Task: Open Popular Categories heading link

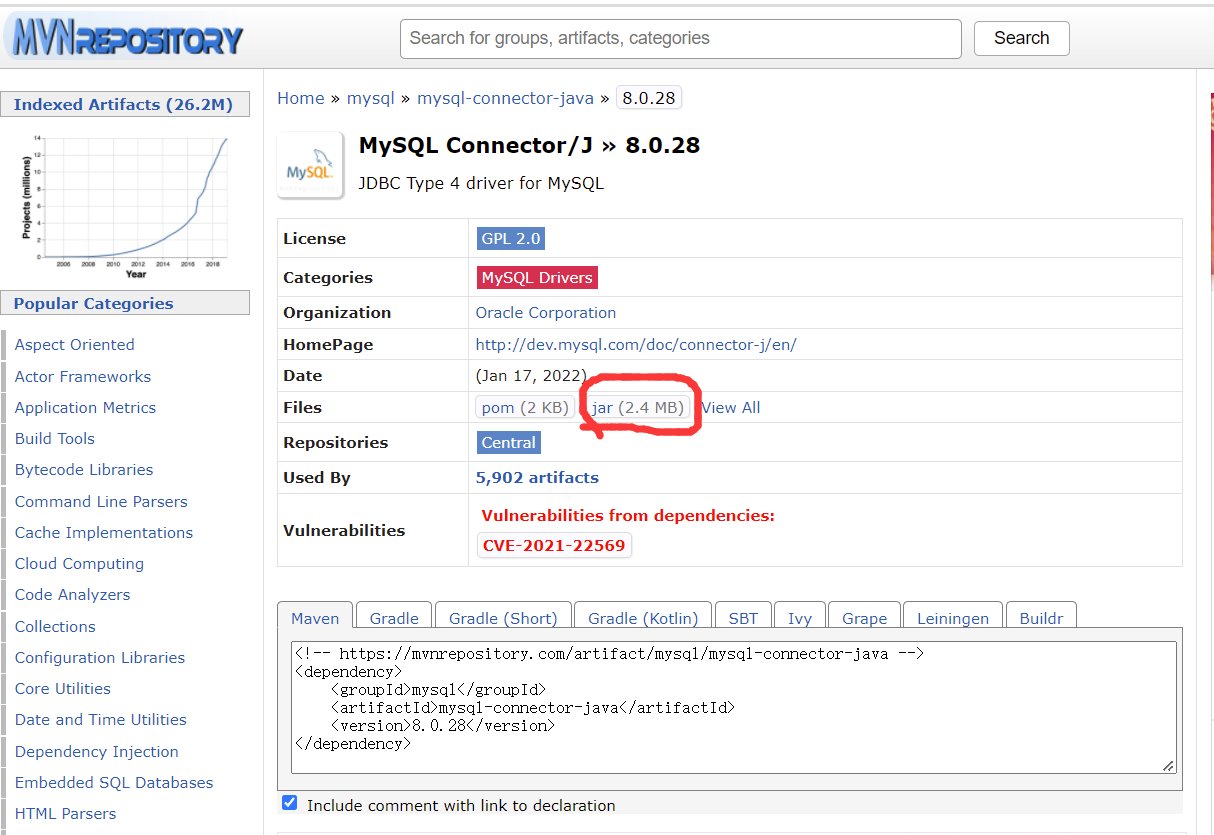Action: click(x=94, y=304)
